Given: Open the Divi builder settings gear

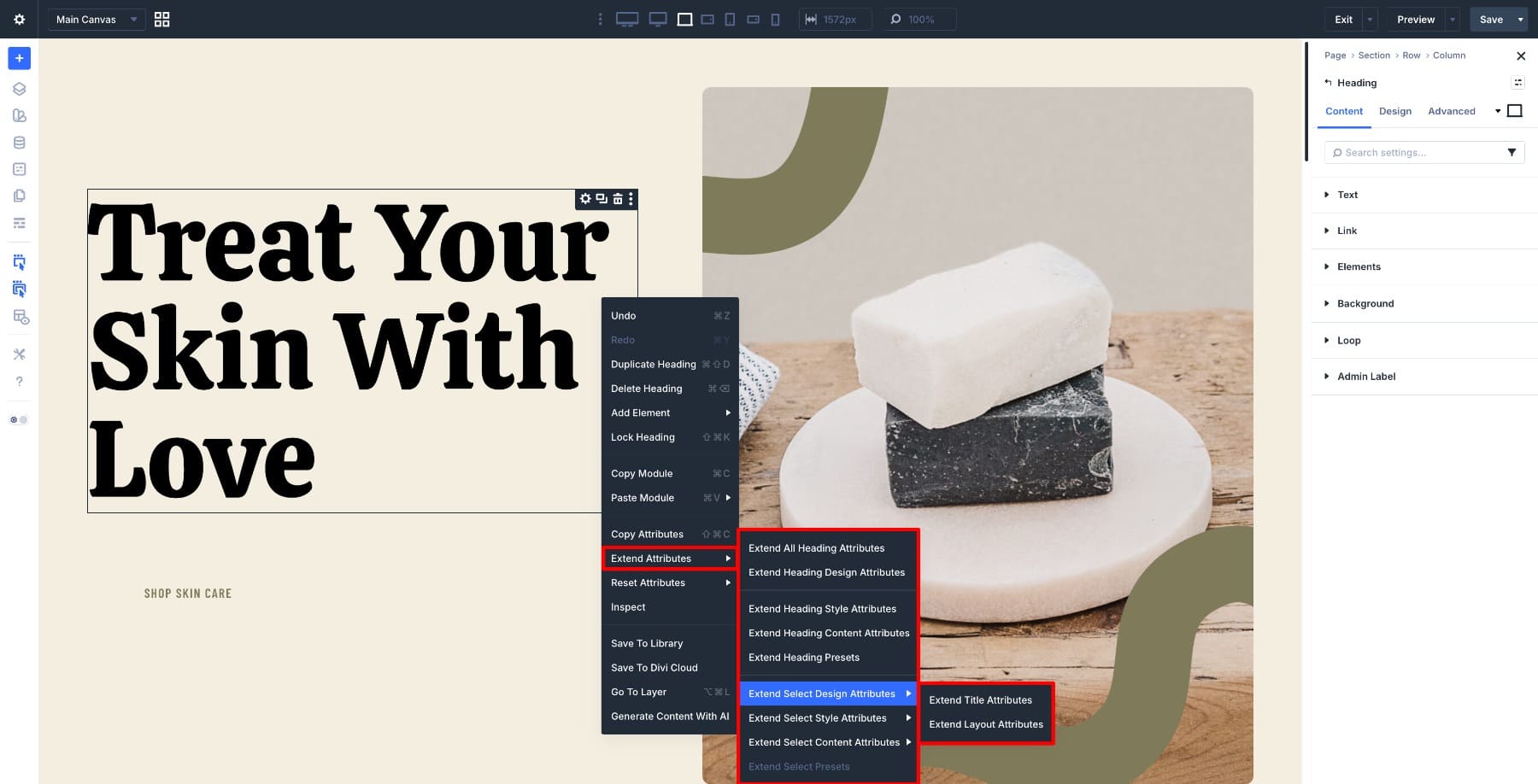Looking at the screenshot, I should (x=19, y=19).
